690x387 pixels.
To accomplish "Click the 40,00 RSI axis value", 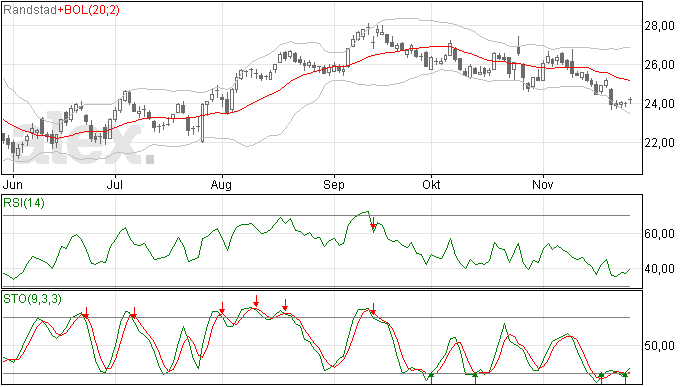I will click(x=659, y=269).
